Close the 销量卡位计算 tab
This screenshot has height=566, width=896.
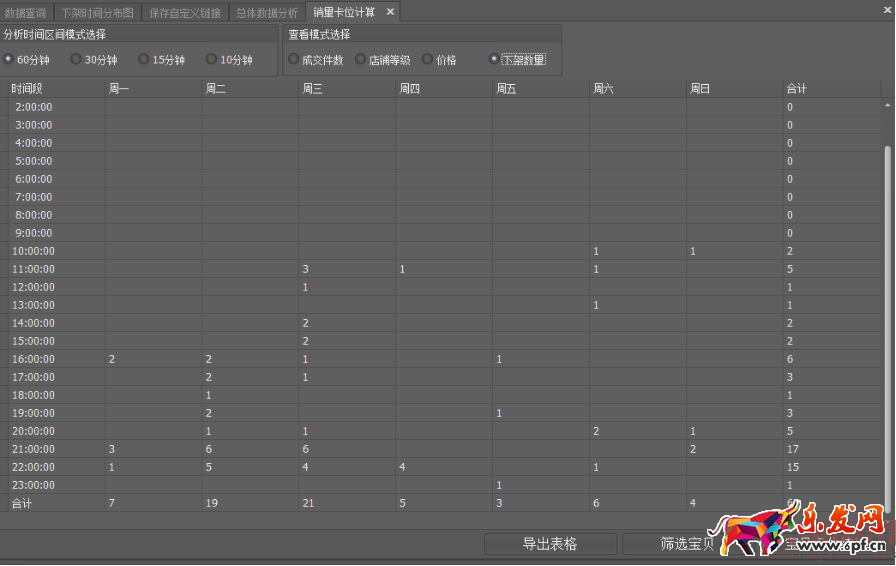[x=391, y=12]
